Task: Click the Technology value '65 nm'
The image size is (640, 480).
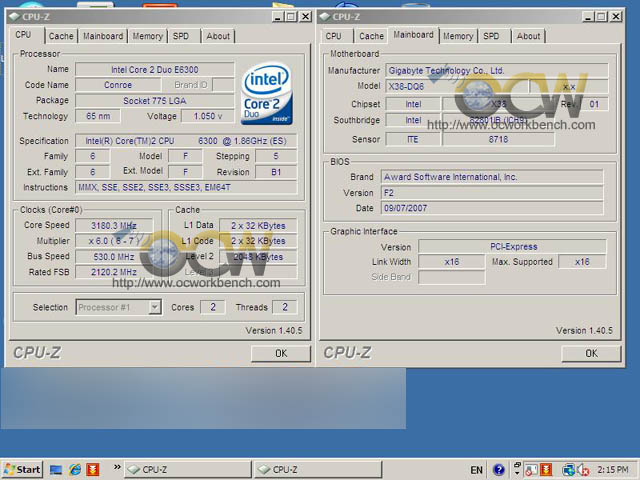Action: pyautogui.click(x=98, y=116)
